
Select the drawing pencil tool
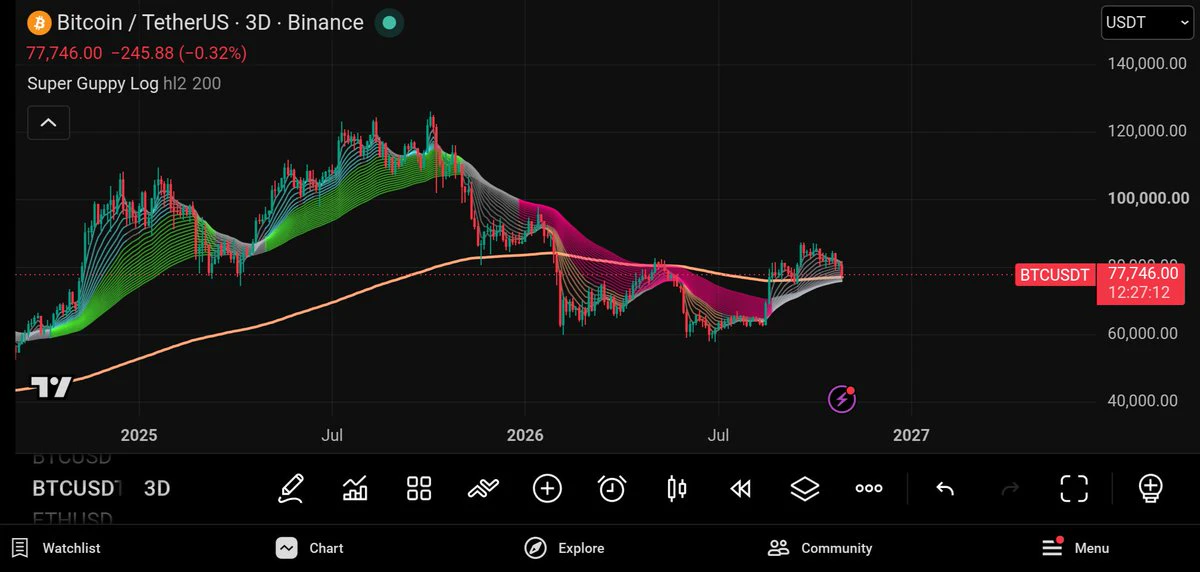point(290,488)
